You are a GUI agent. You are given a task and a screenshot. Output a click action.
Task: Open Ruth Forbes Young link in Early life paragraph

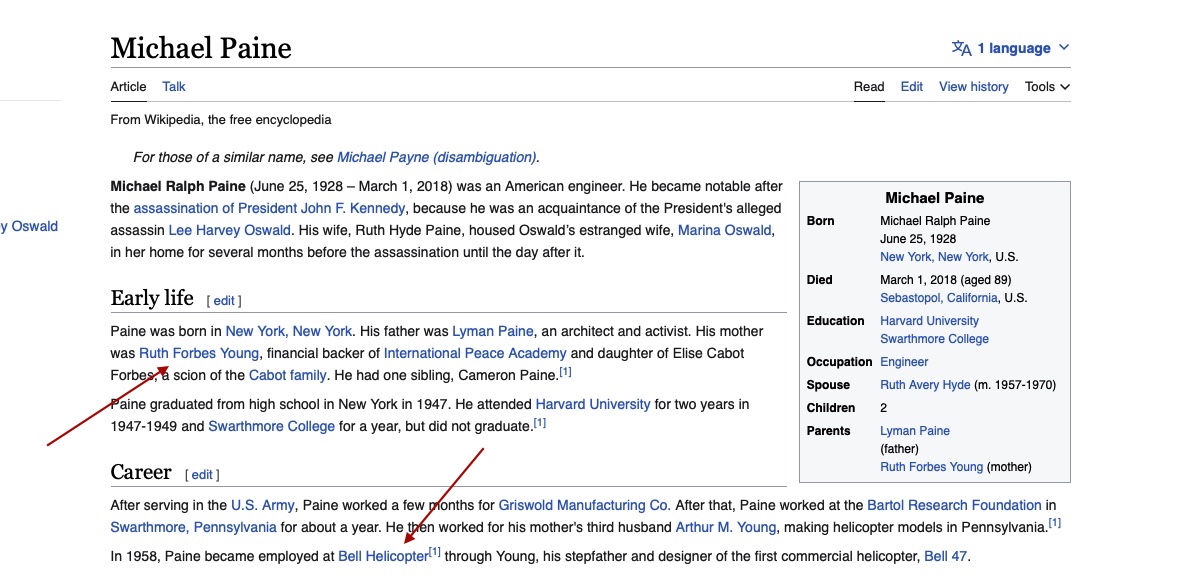tap(199, 353)
